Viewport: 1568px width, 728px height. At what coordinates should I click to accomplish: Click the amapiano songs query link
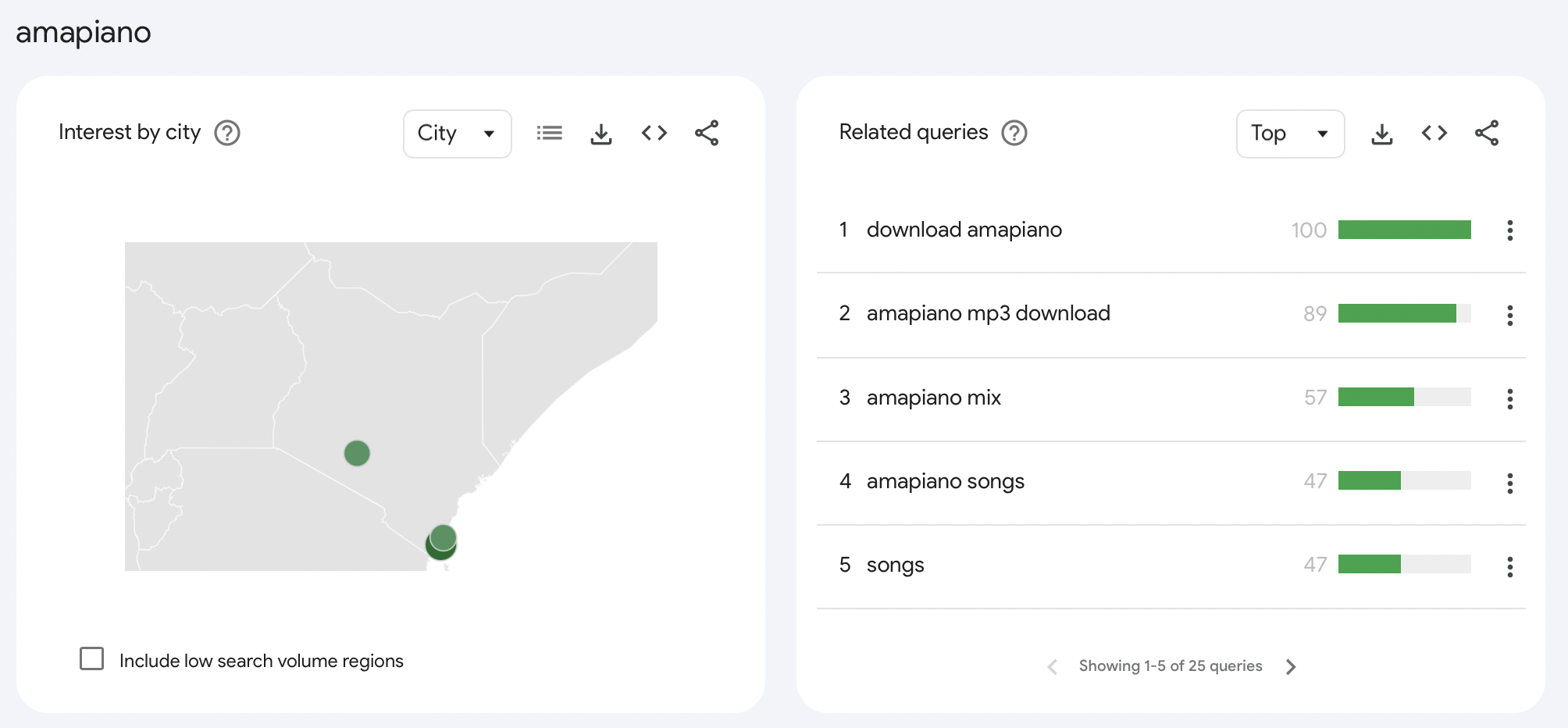click(x=945, y=482)
